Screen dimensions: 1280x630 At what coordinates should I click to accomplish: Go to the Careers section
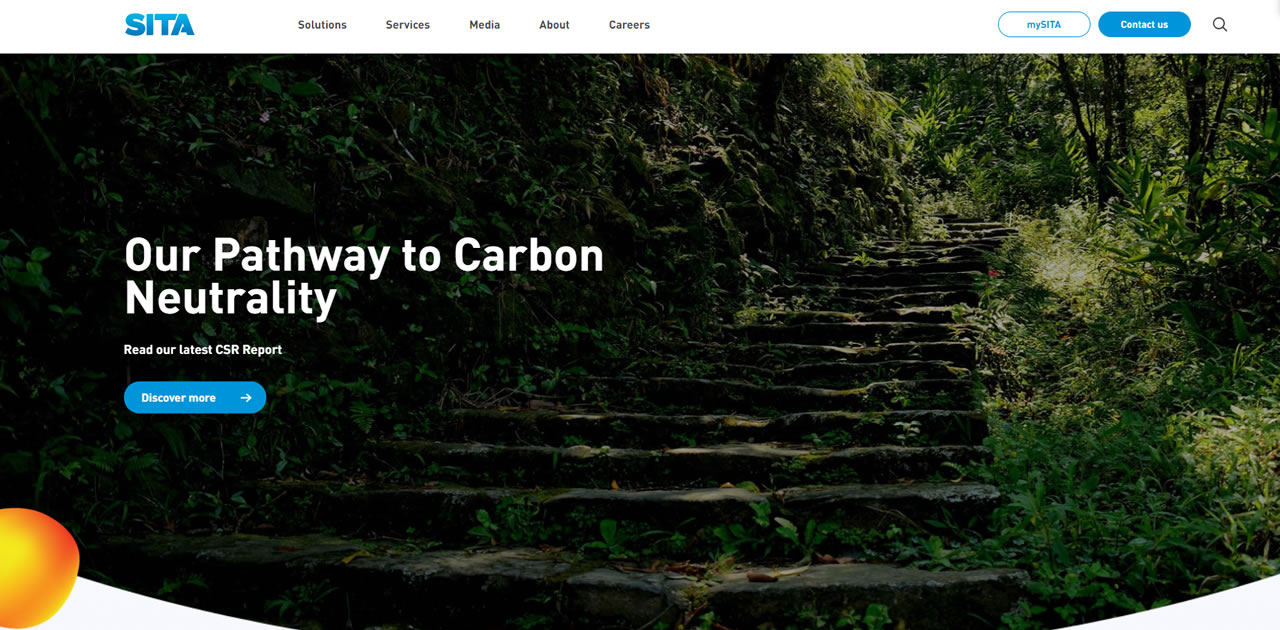pos(629,25)
